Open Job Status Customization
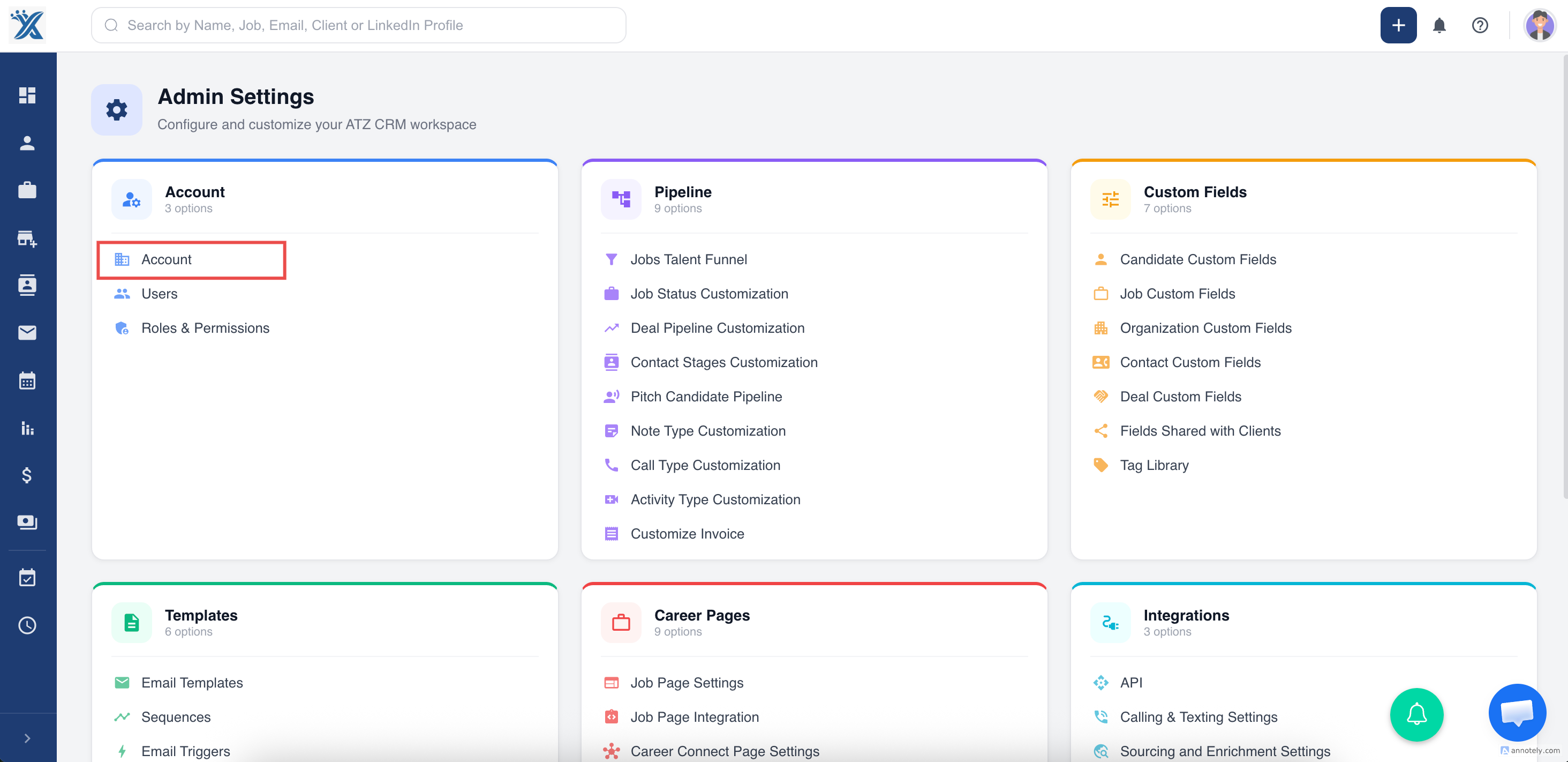Screen dimensions: 1568x762 point(709,294)
